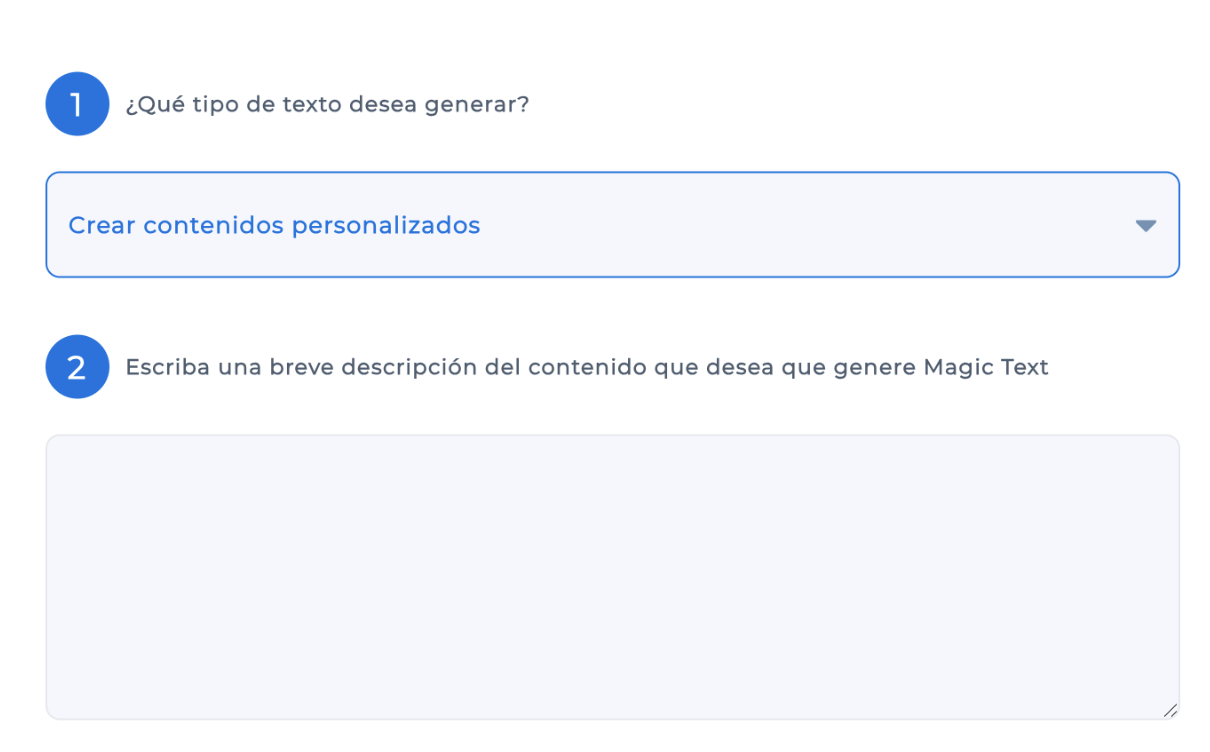1210x752 pixels.
Task: Open the text type dropdown
Action: 612,225
